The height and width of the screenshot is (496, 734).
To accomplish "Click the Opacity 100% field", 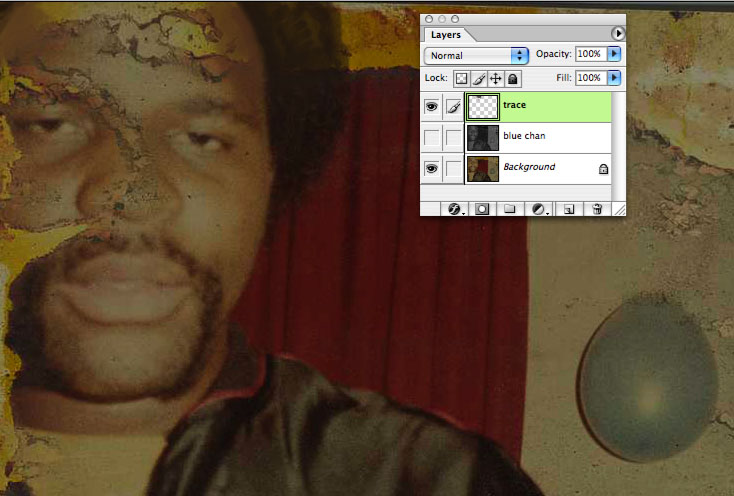I will (591, 54).
